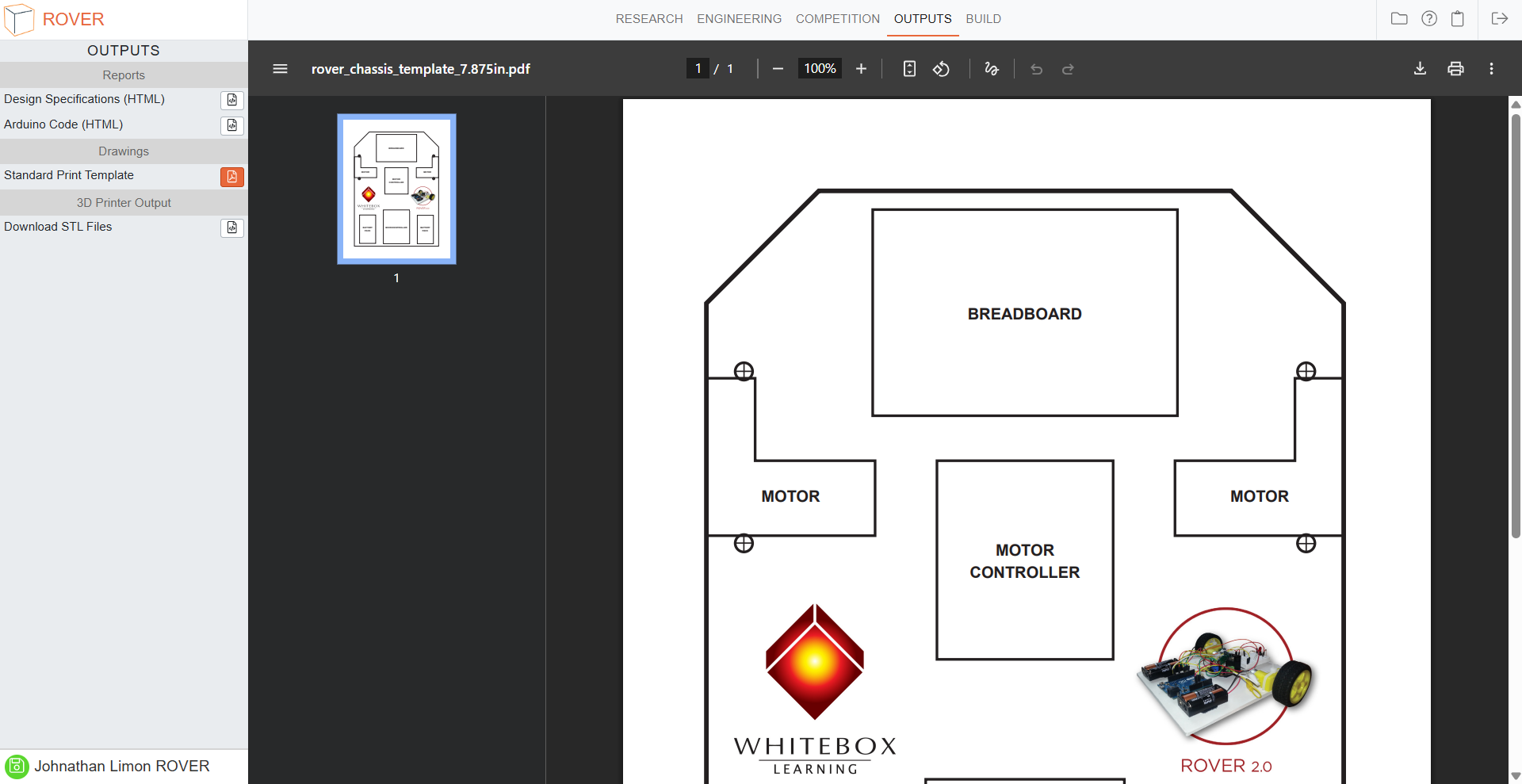The height and width of the screenshot is (784, 1522).
Task: Switch to the RESEARCH tab
Action: [648, 19]
